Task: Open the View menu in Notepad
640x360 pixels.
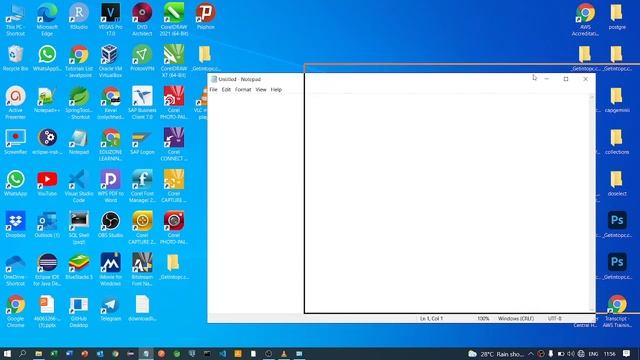Action: (x=261, y=89)
